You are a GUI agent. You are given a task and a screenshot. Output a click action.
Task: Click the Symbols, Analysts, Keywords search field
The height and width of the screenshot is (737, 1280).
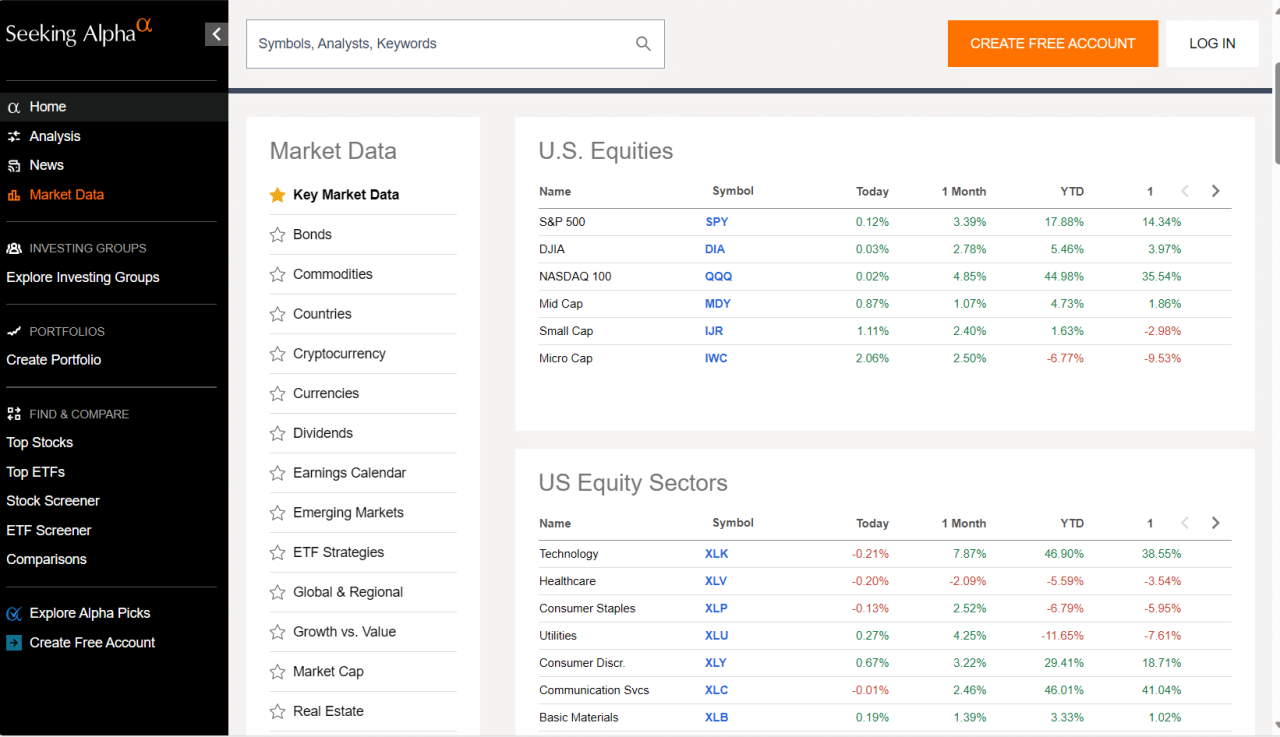click(455, 44)
